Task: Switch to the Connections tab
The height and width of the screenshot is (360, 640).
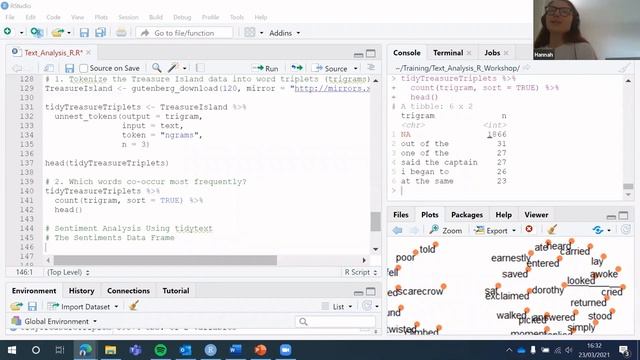Action: coord(128,291)
